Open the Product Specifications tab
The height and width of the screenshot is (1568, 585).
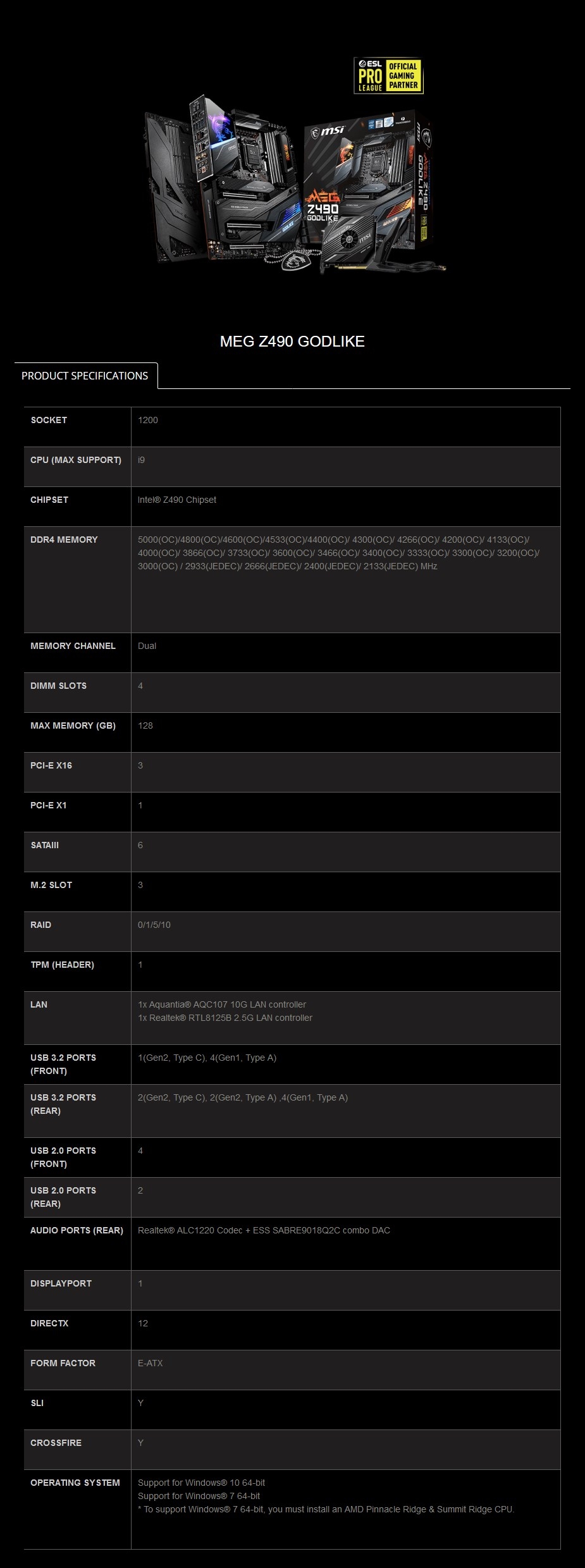click(85, 376)
